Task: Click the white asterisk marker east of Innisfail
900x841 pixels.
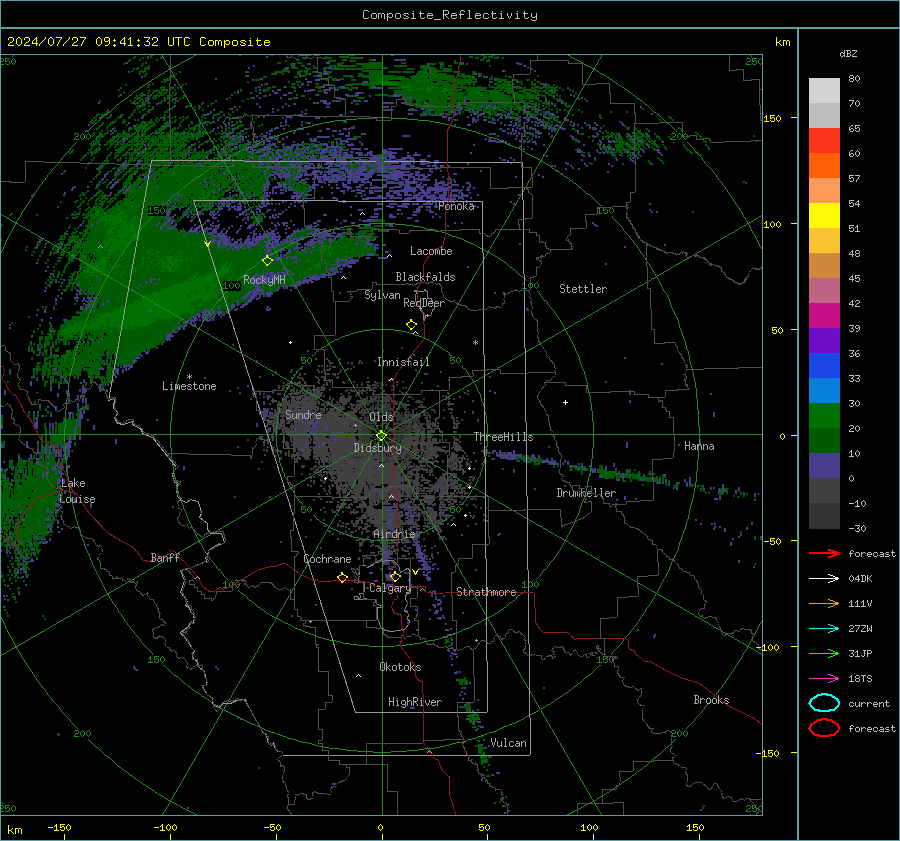Action: coord(475,343)
